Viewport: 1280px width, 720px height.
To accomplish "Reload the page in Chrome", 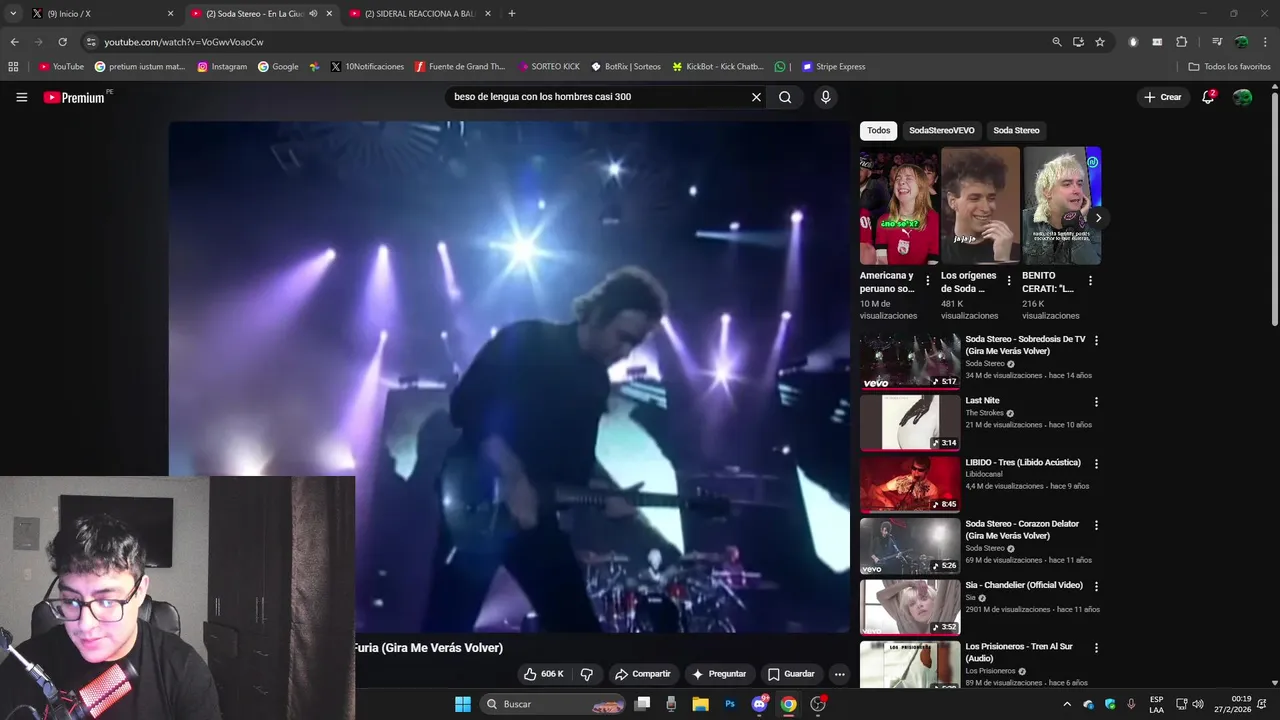I will point(62,42).
